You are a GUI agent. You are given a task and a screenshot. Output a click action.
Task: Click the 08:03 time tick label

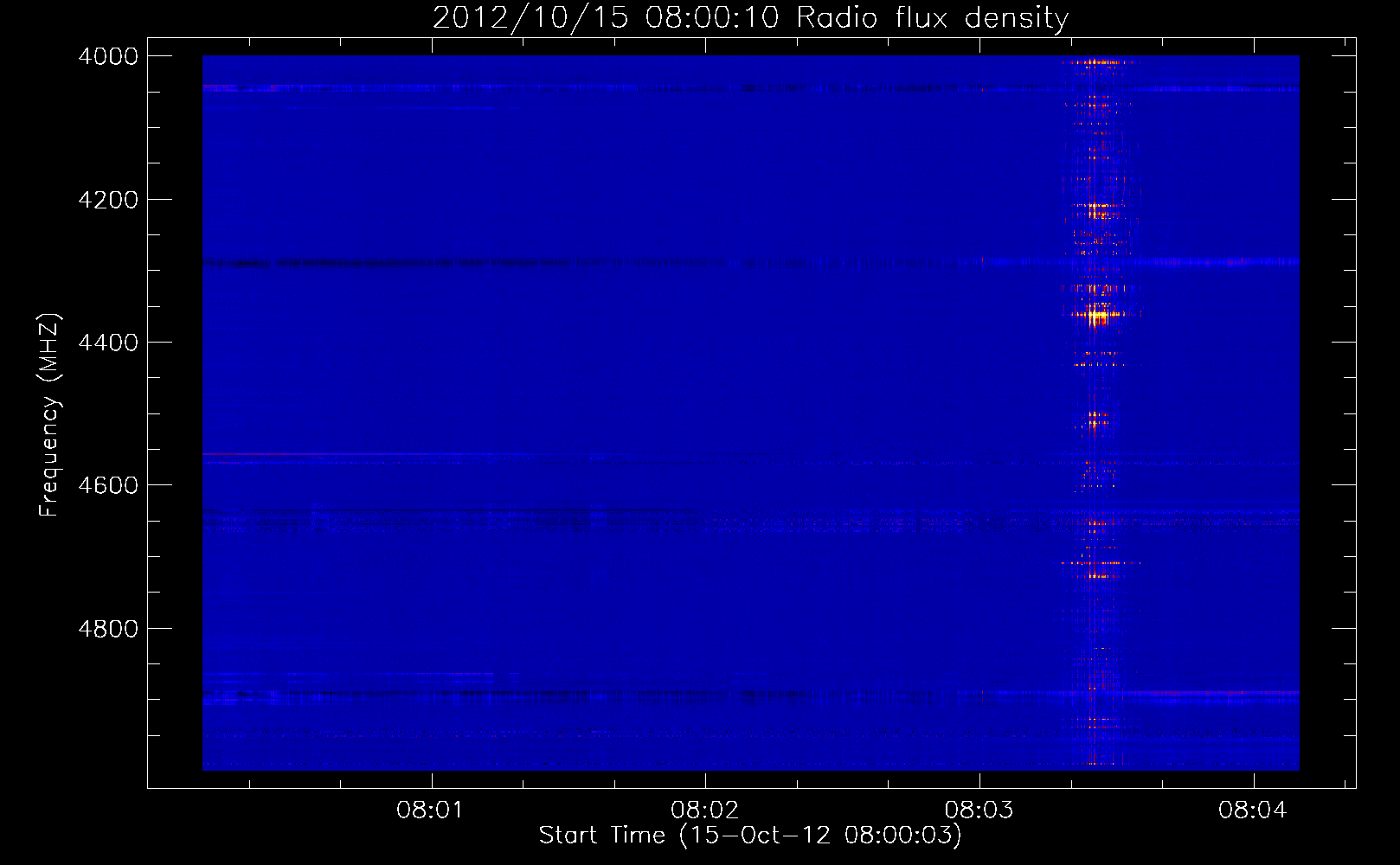coord(979,811)
